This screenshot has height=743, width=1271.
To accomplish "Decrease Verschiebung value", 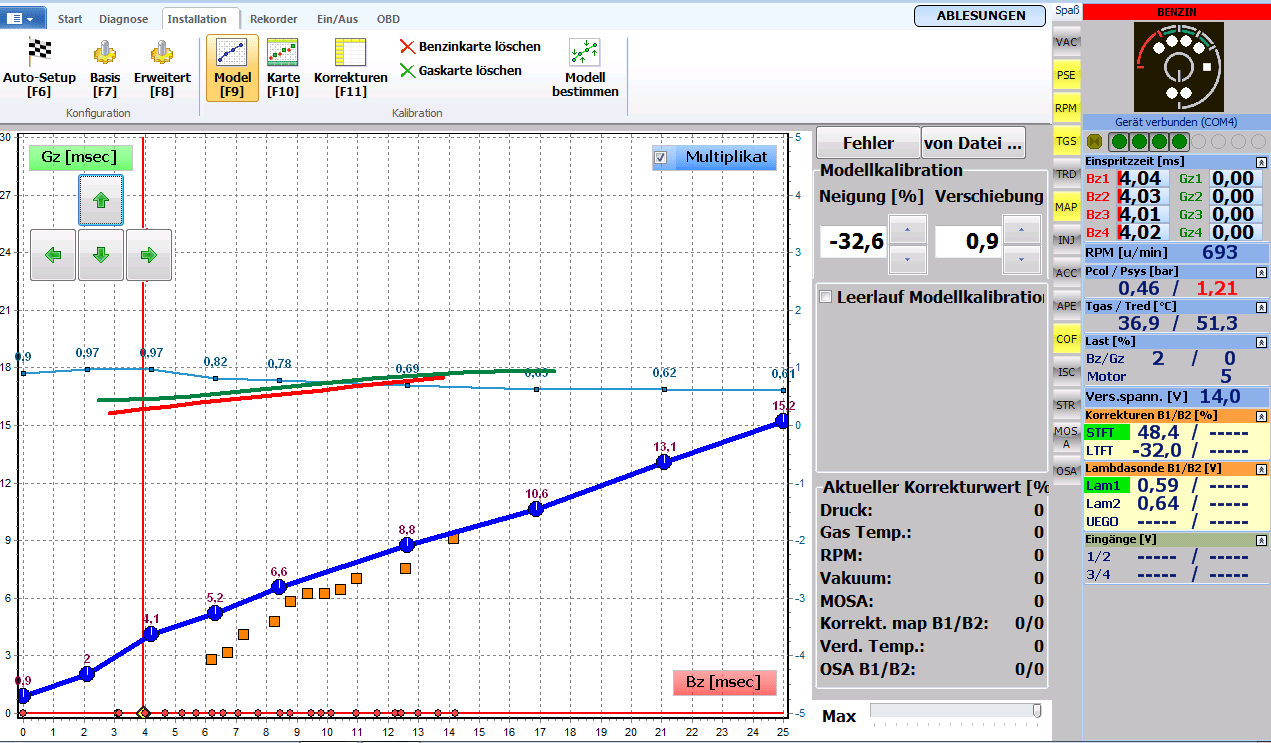I will tap(1021, 258).
